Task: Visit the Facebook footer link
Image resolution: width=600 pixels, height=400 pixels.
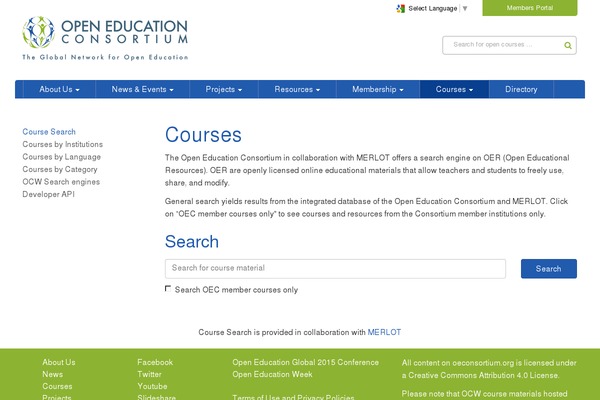Action: [155, 362]
